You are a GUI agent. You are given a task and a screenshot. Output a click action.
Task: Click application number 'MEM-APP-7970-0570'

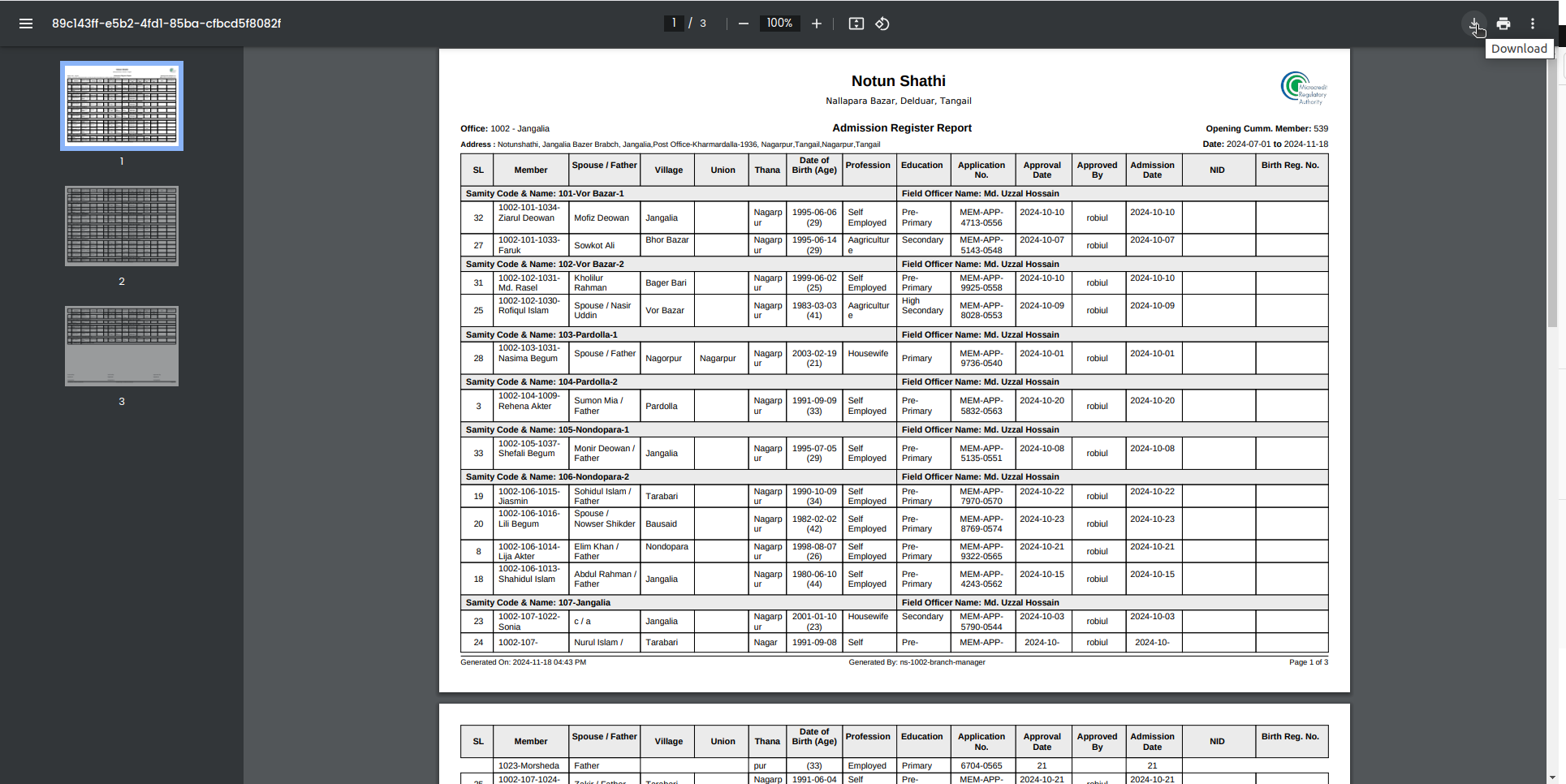(x=981, y=496)
